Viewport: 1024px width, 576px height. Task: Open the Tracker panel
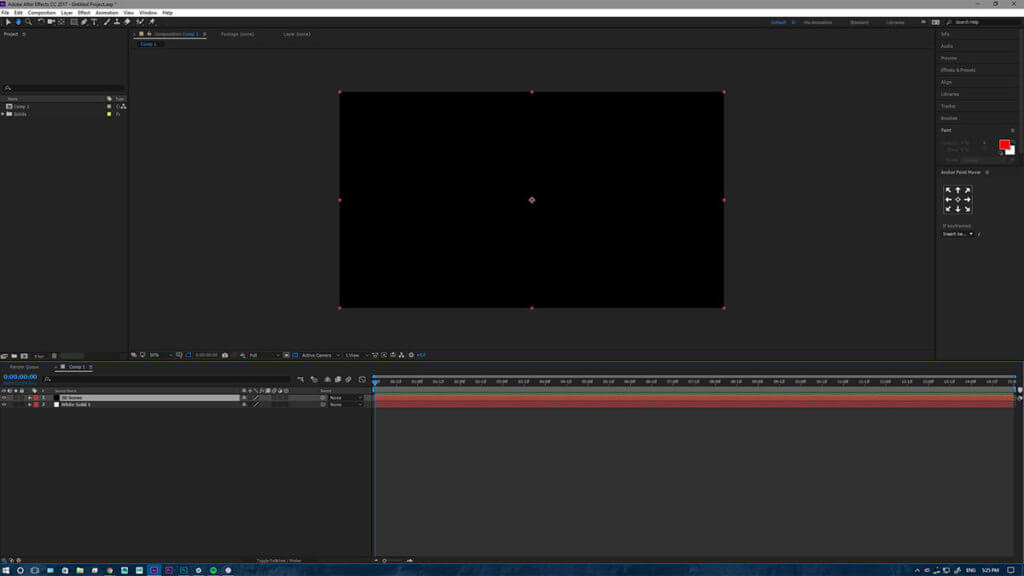(x=948, y=106)
